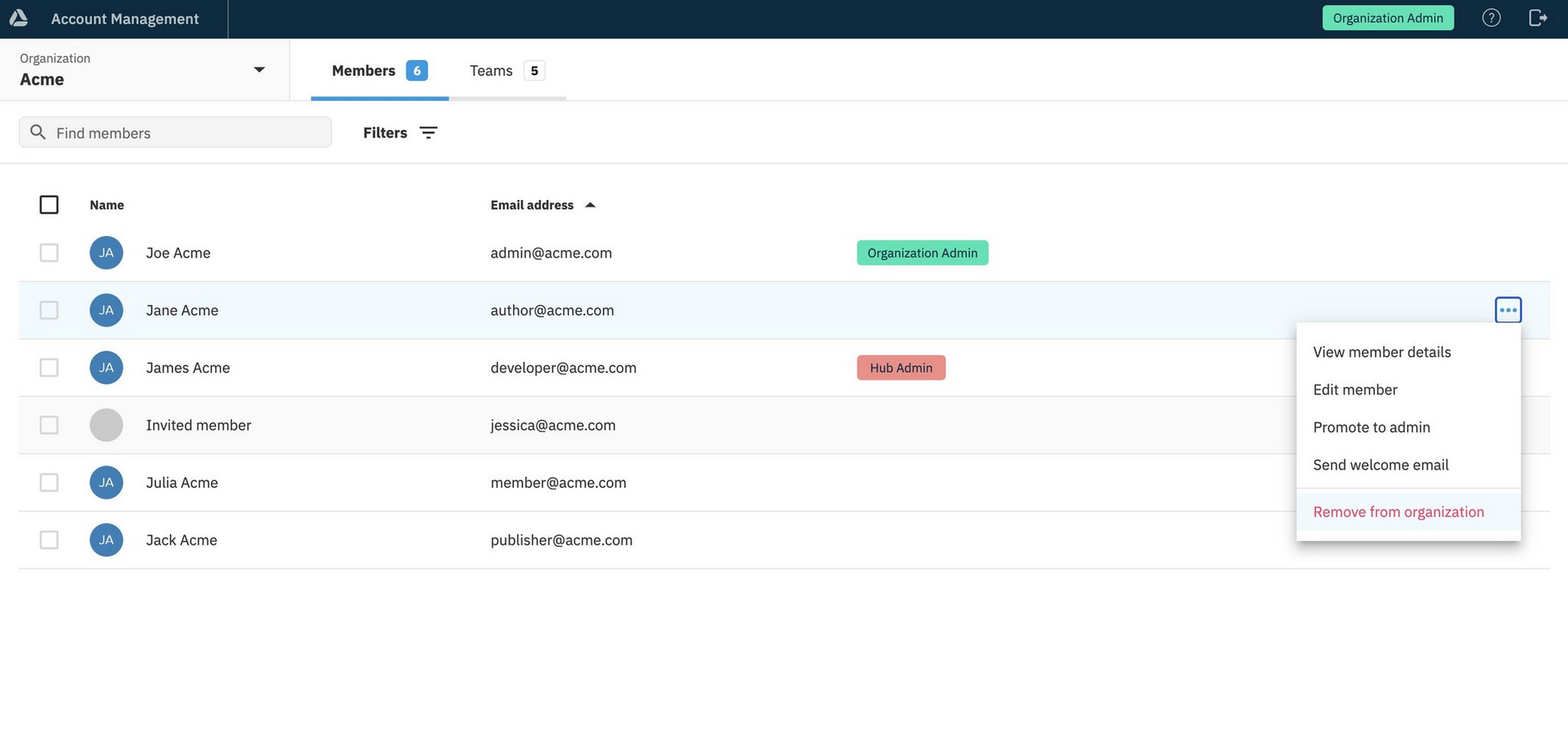Click the Organization Admin badge in header
This screenshot has height=753, width=1568.
point(1387,18)
